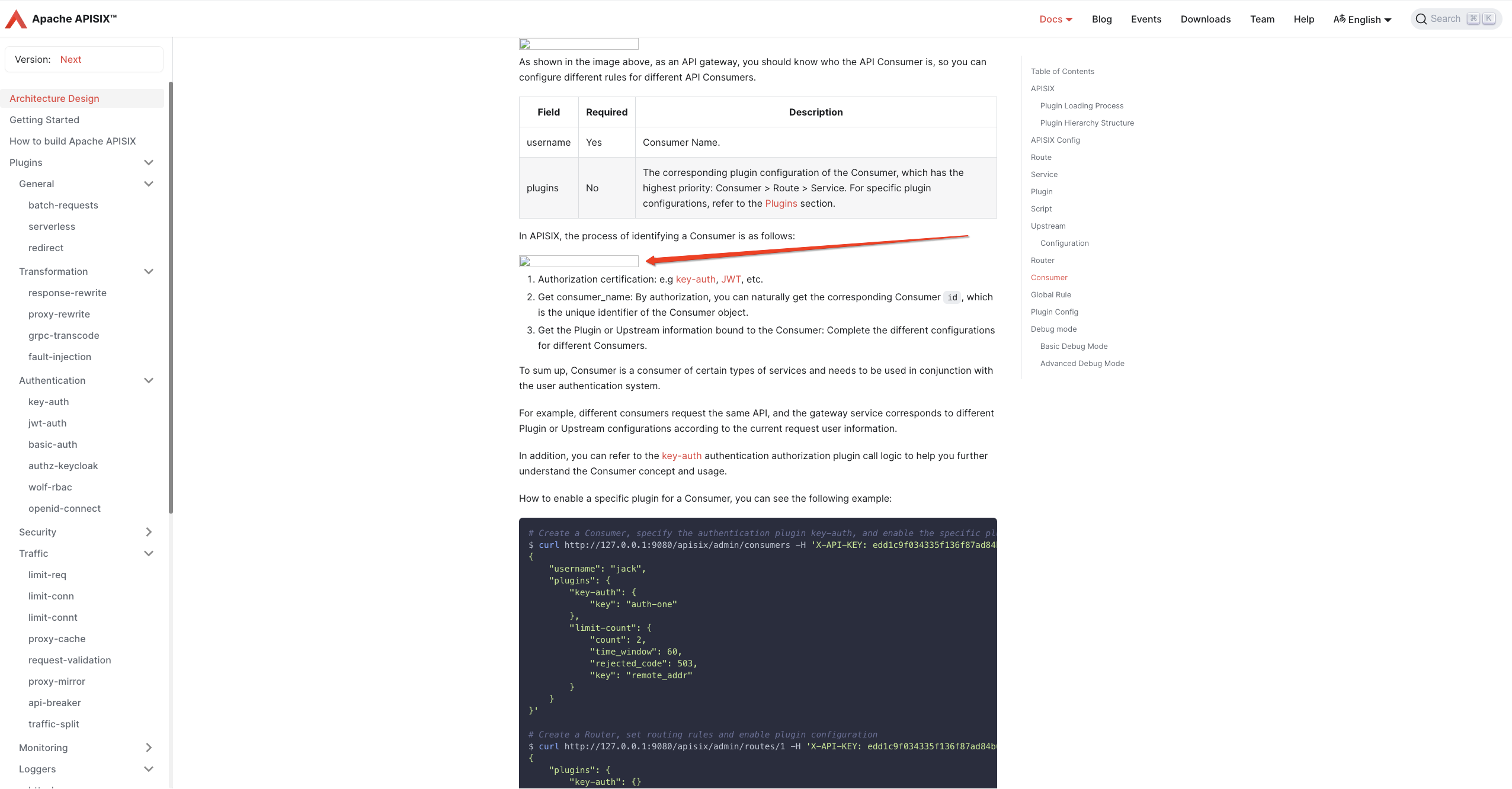
Task: Open the Team page from top navigation
Action: [1262, 19]
